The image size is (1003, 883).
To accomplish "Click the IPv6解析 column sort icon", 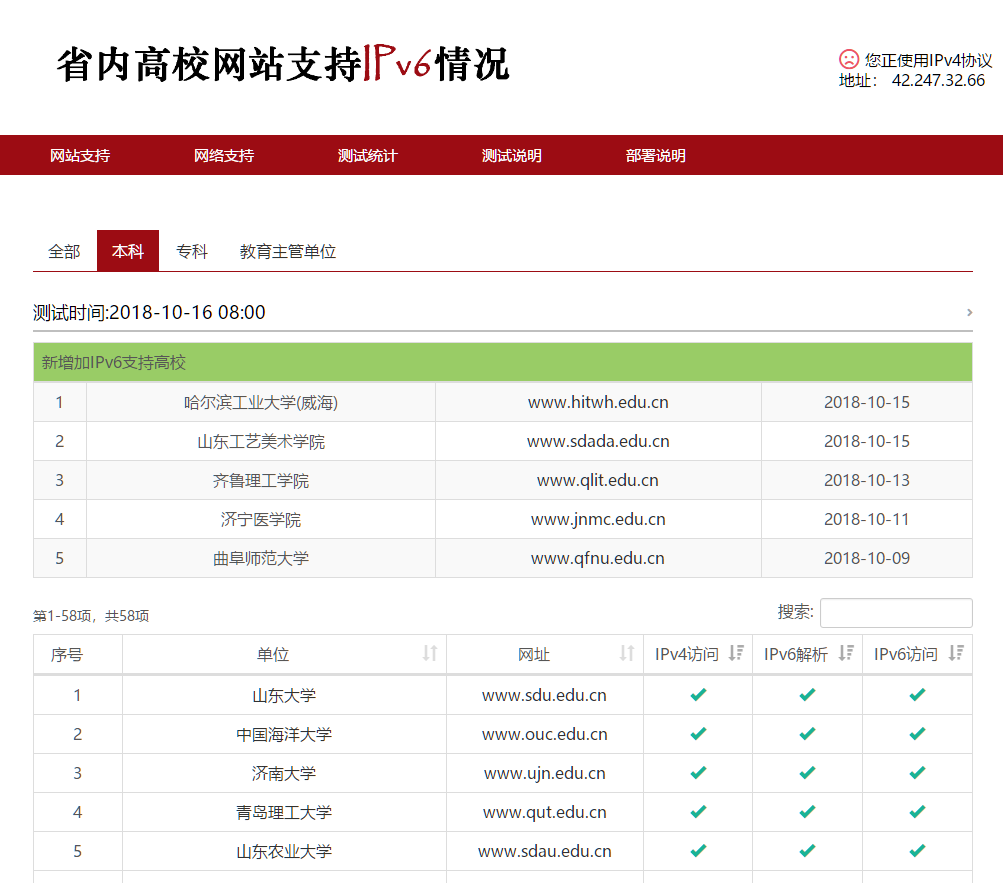I will pos(846,654).
